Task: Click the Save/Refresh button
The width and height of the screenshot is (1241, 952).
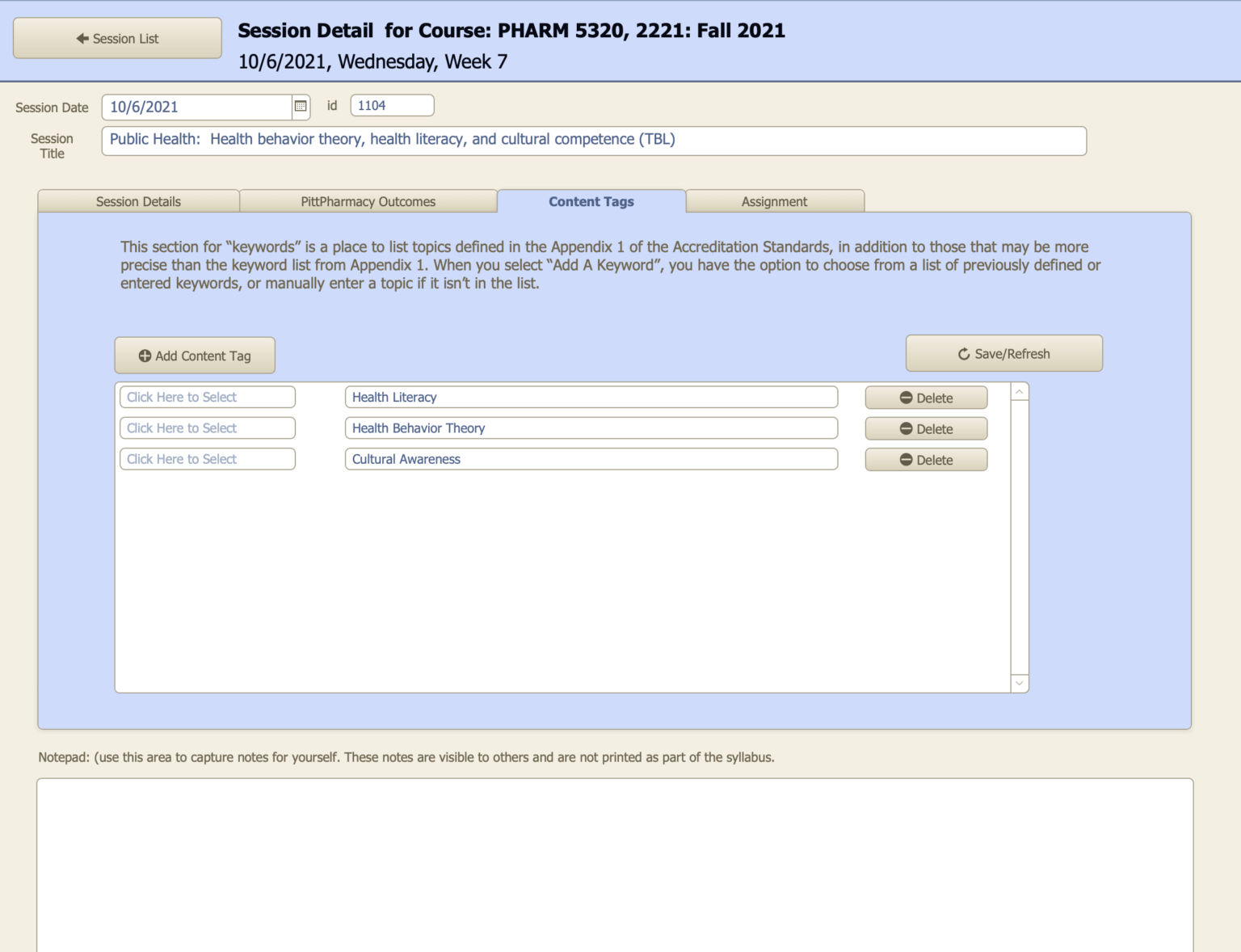Action: point(1004,353)
